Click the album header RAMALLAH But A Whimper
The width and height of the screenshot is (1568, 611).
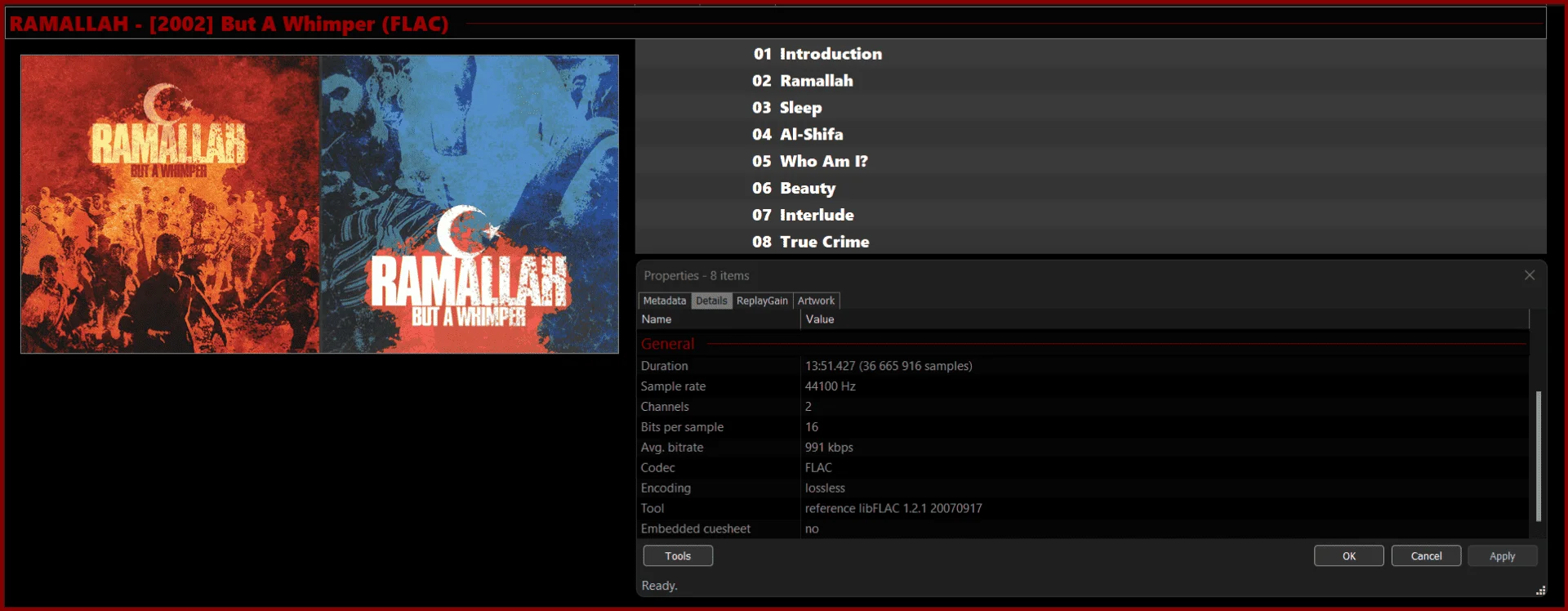coord(229,24)
